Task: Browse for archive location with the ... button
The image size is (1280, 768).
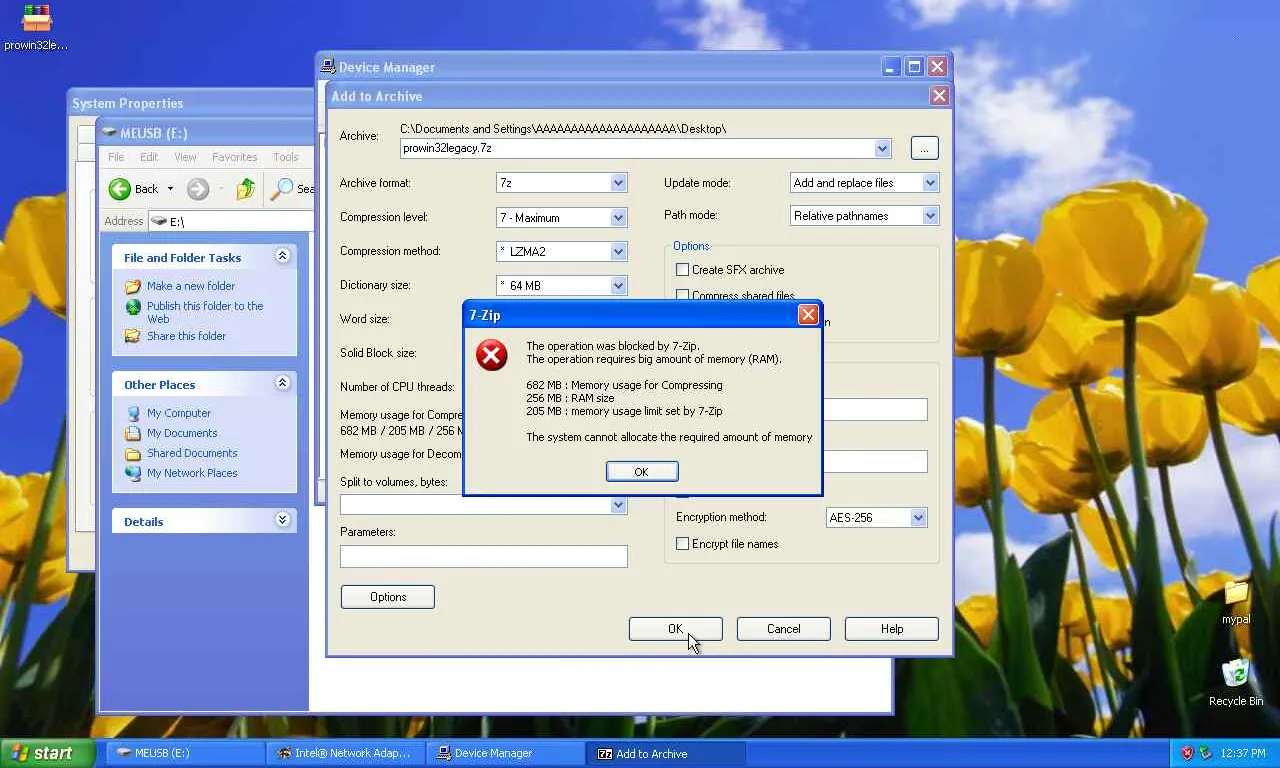Action: pyautogui.click(x=924, y=148)
